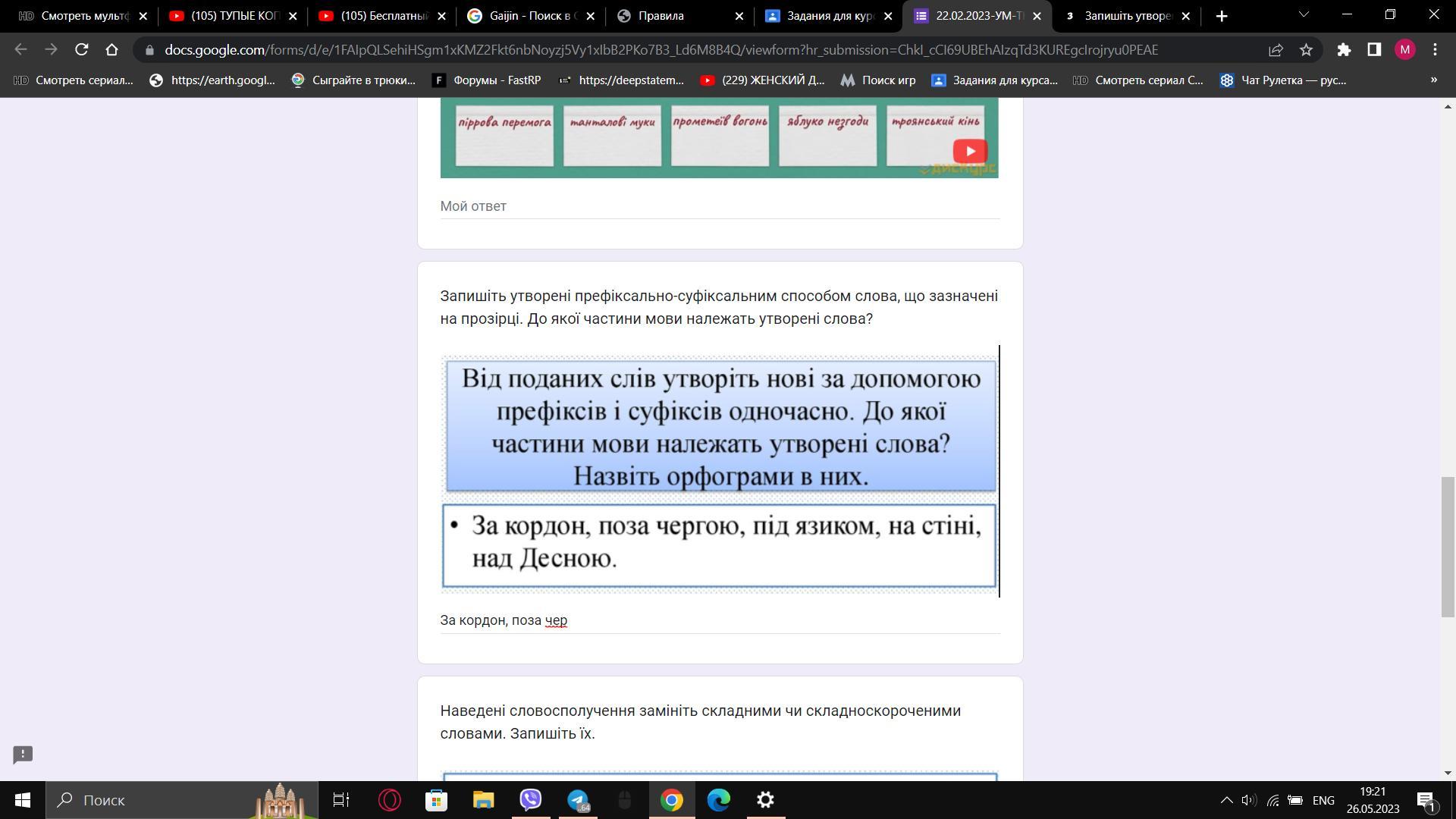Play the YouTube video in image
Screen dimensions: 1456x819
pyautogui.click(x=970, y=151)
